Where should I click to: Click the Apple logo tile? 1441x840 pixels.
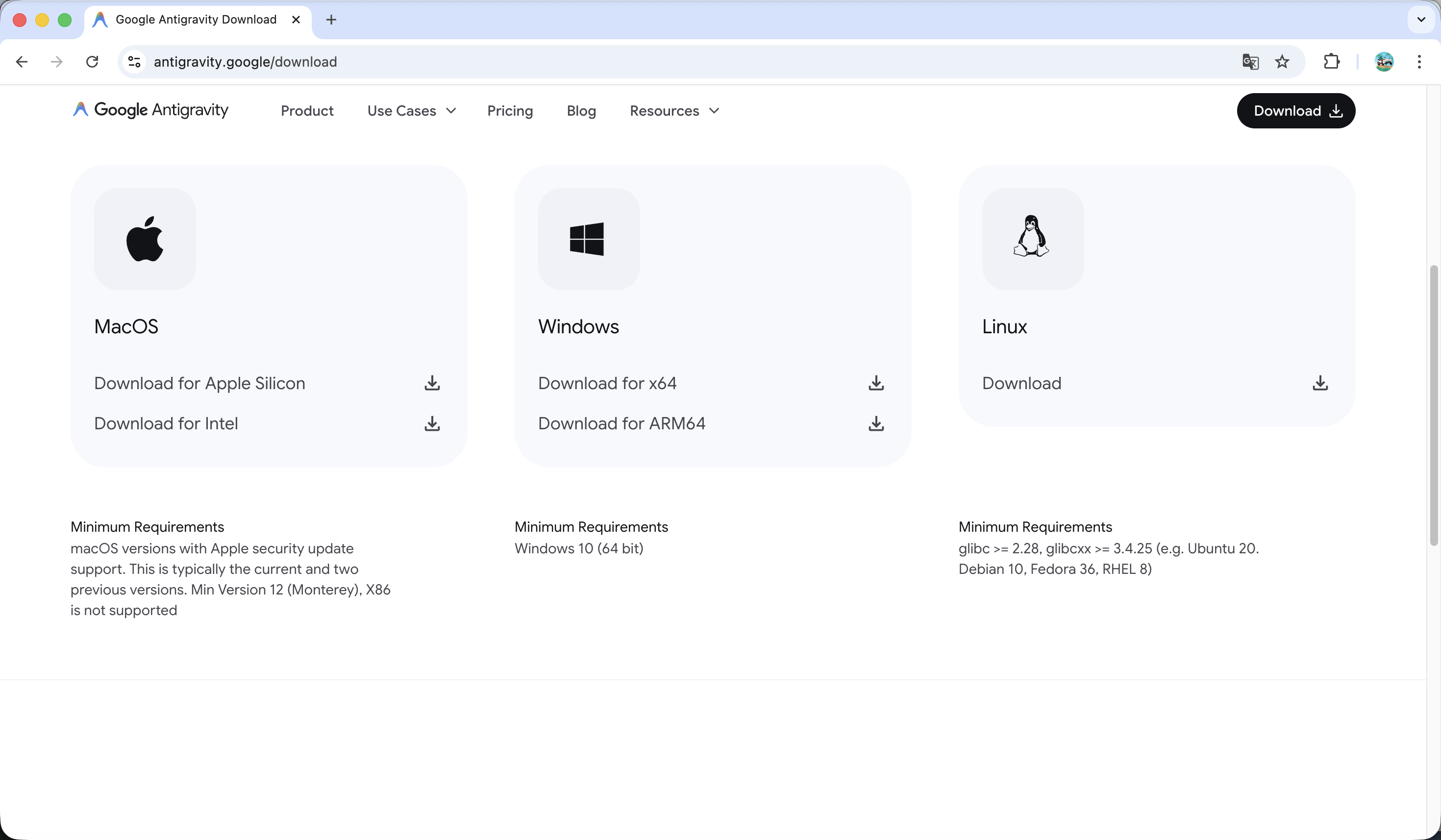[x=145, y=239]
